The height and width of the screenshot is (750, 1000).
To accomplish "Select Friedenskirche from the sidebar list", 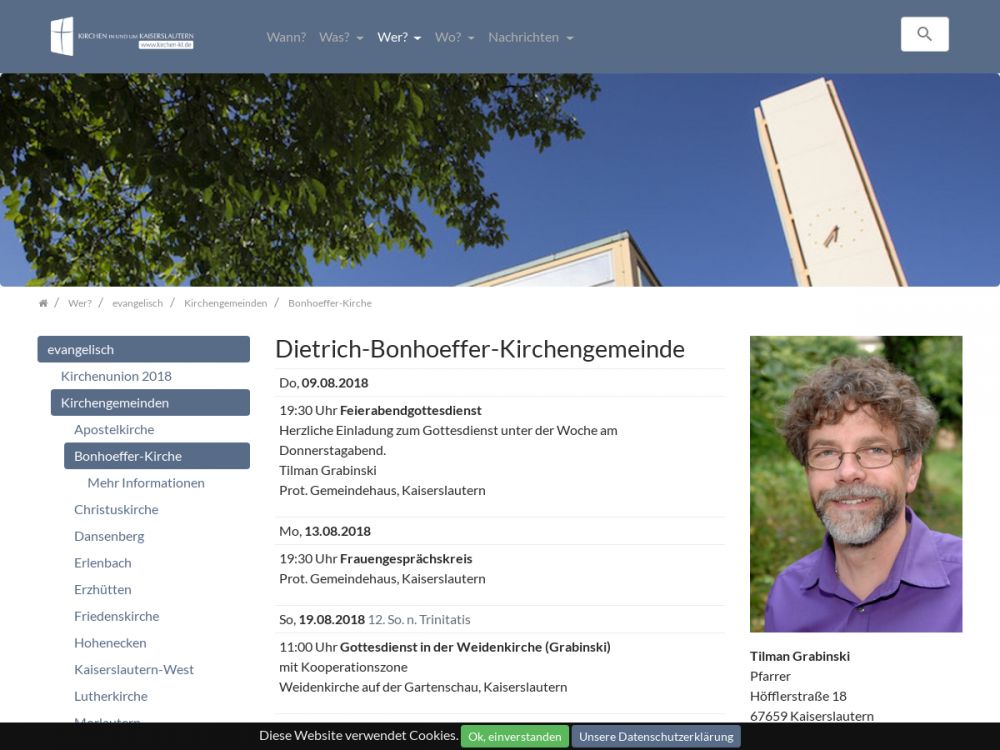I will click(116, 616).
